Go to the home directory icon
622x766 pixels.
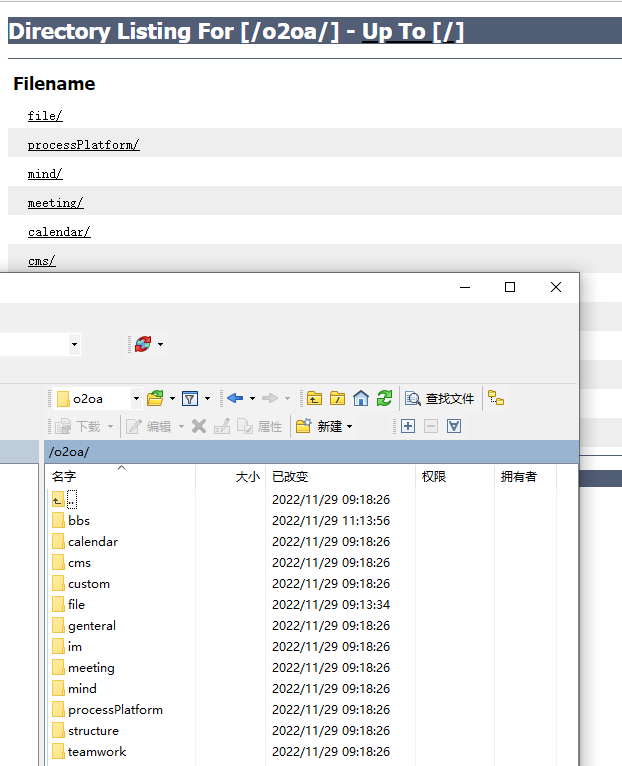pos(361,398)
